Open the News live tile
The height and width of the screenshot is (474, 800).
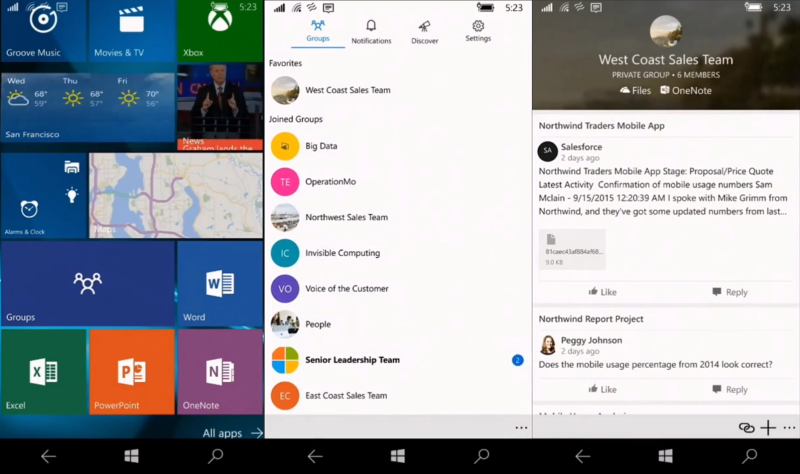point(220,107)
